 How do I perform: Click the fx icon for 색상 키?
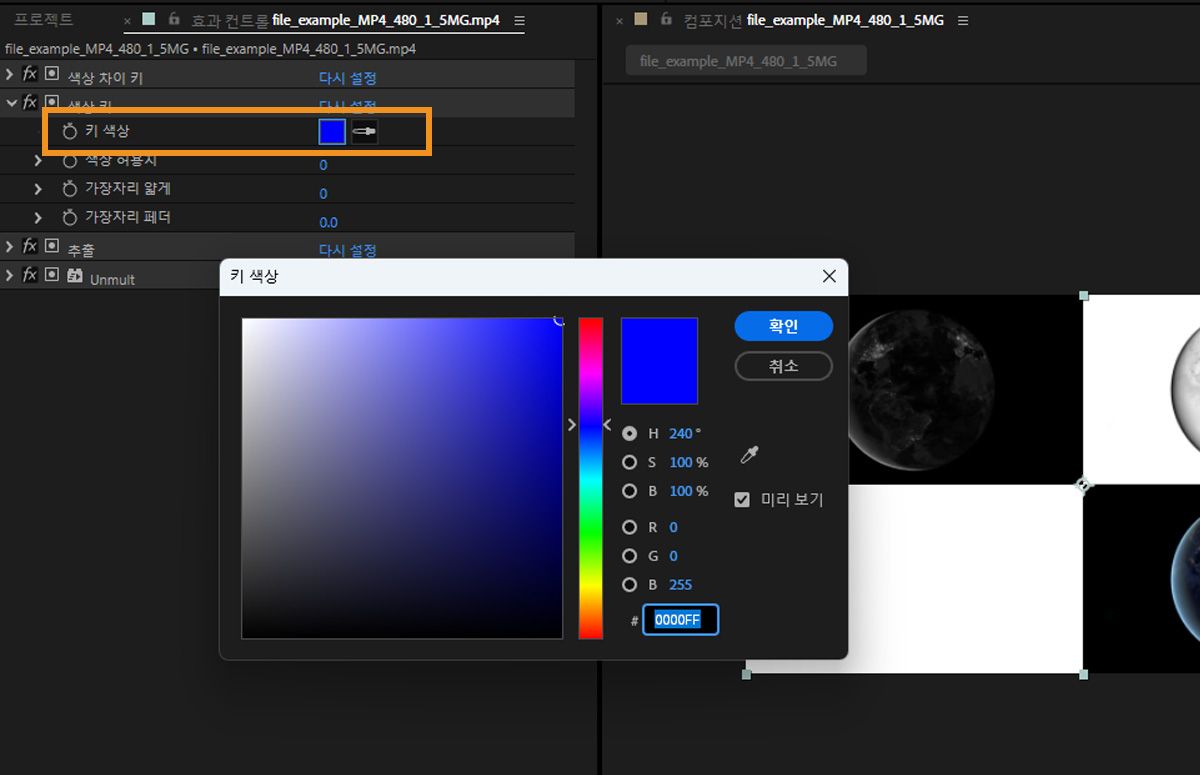pos(30,102)
